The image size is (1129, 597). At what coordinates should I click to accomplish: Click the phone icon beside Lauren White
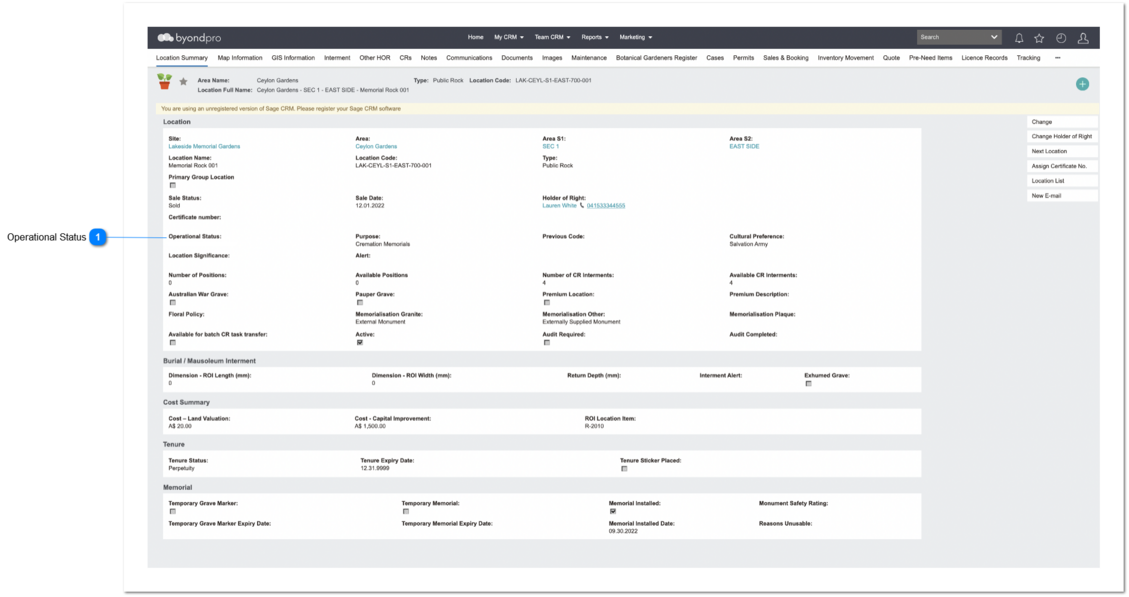(582, 205)
